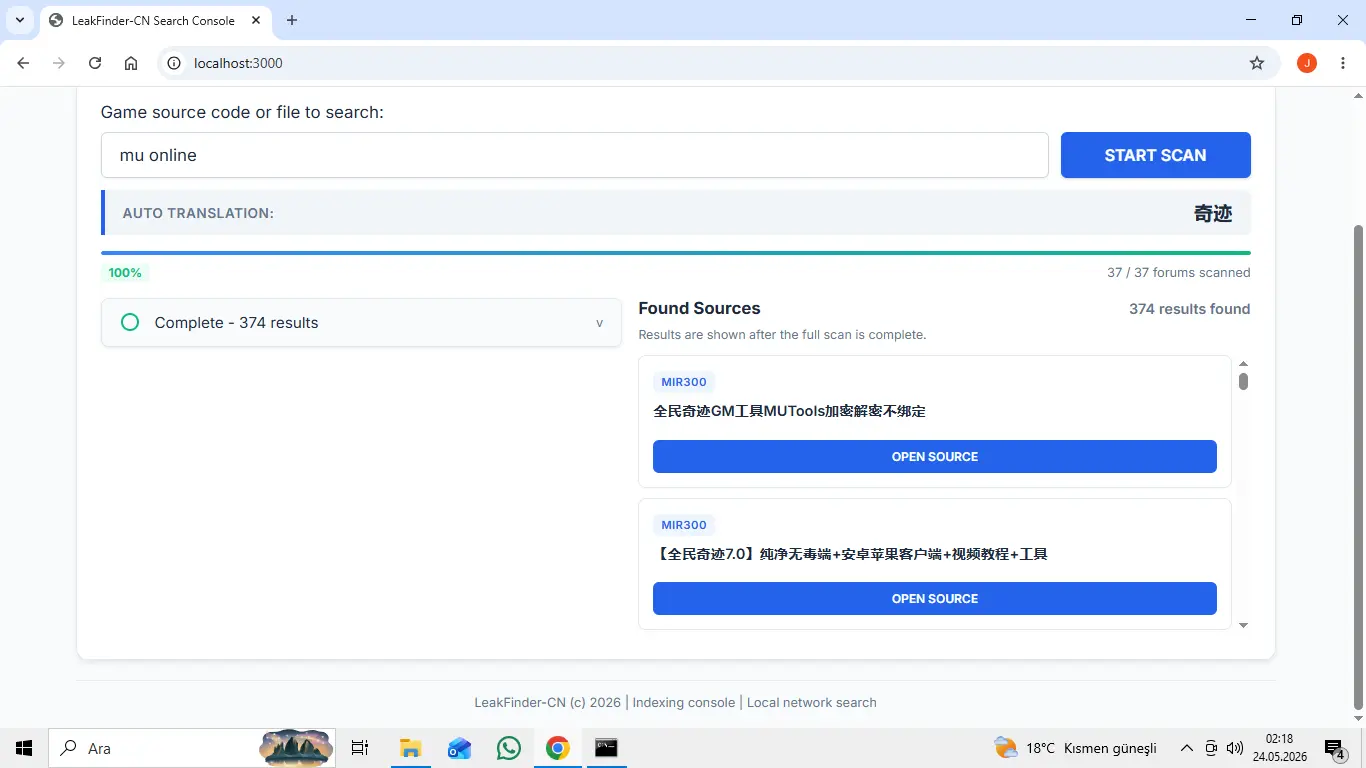Click the scan progress bar
This screenshot has width=1366, height=768.
click(676, 253)
